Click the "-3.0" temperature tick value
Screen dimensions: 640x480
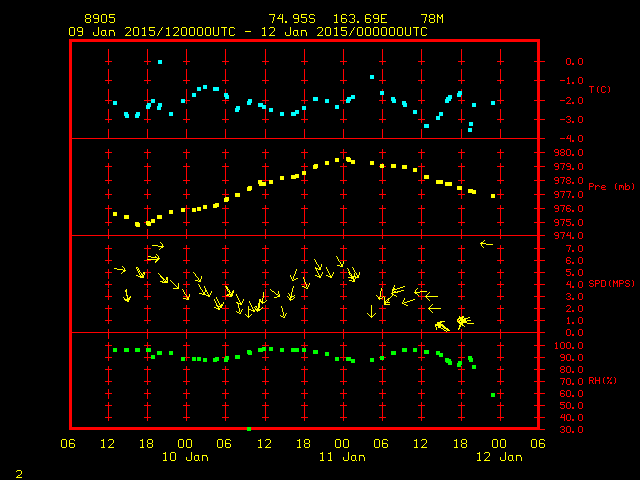[x=571, y=120]
